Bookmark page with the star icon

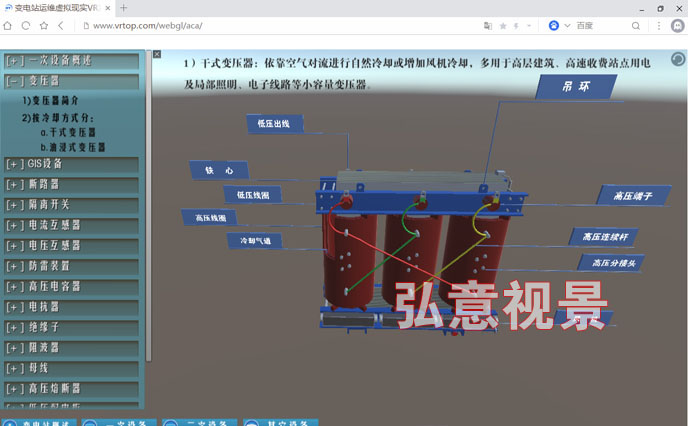[502, 25]
